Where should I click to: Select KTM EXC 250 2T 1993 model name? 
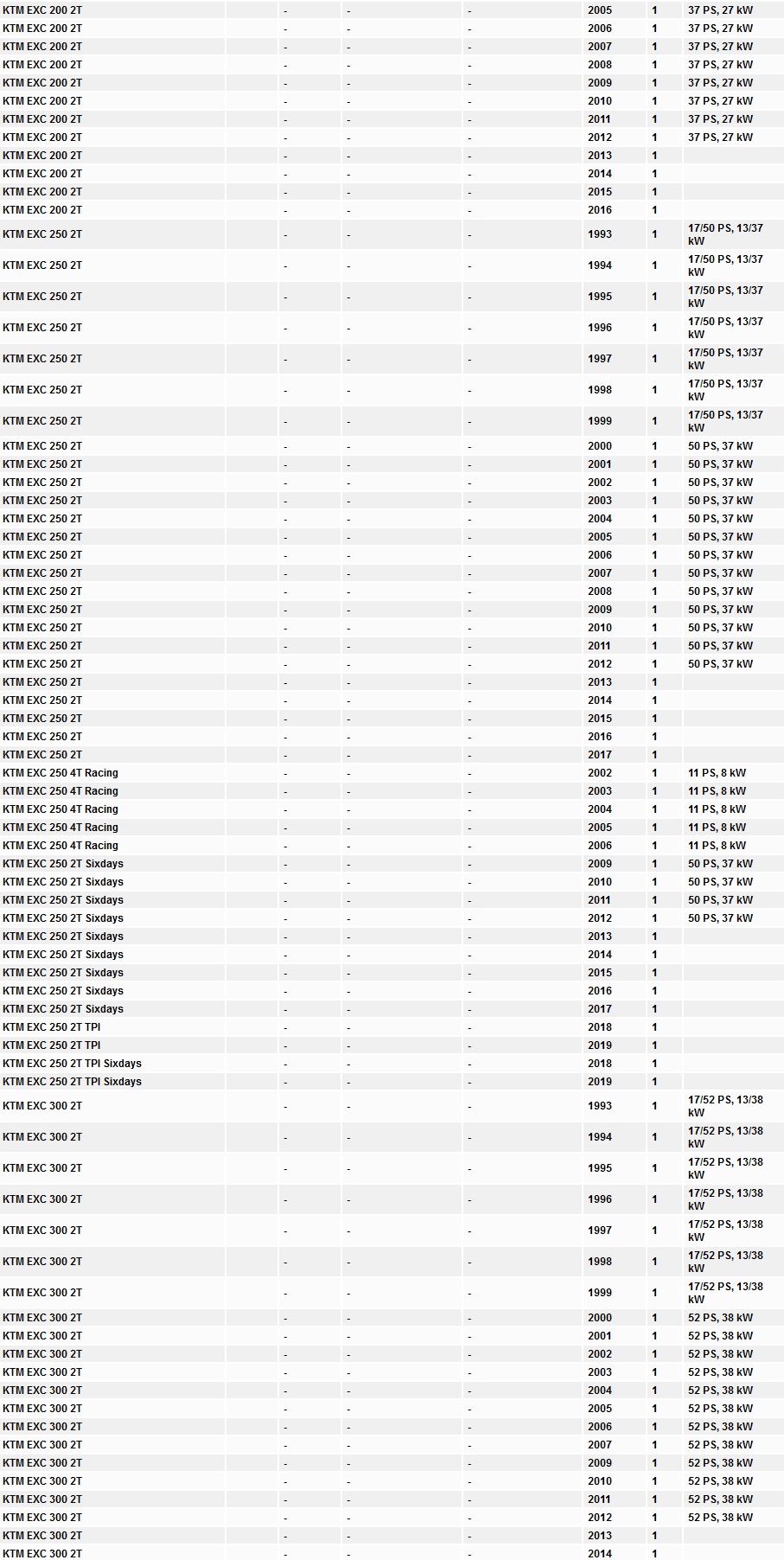42,234
